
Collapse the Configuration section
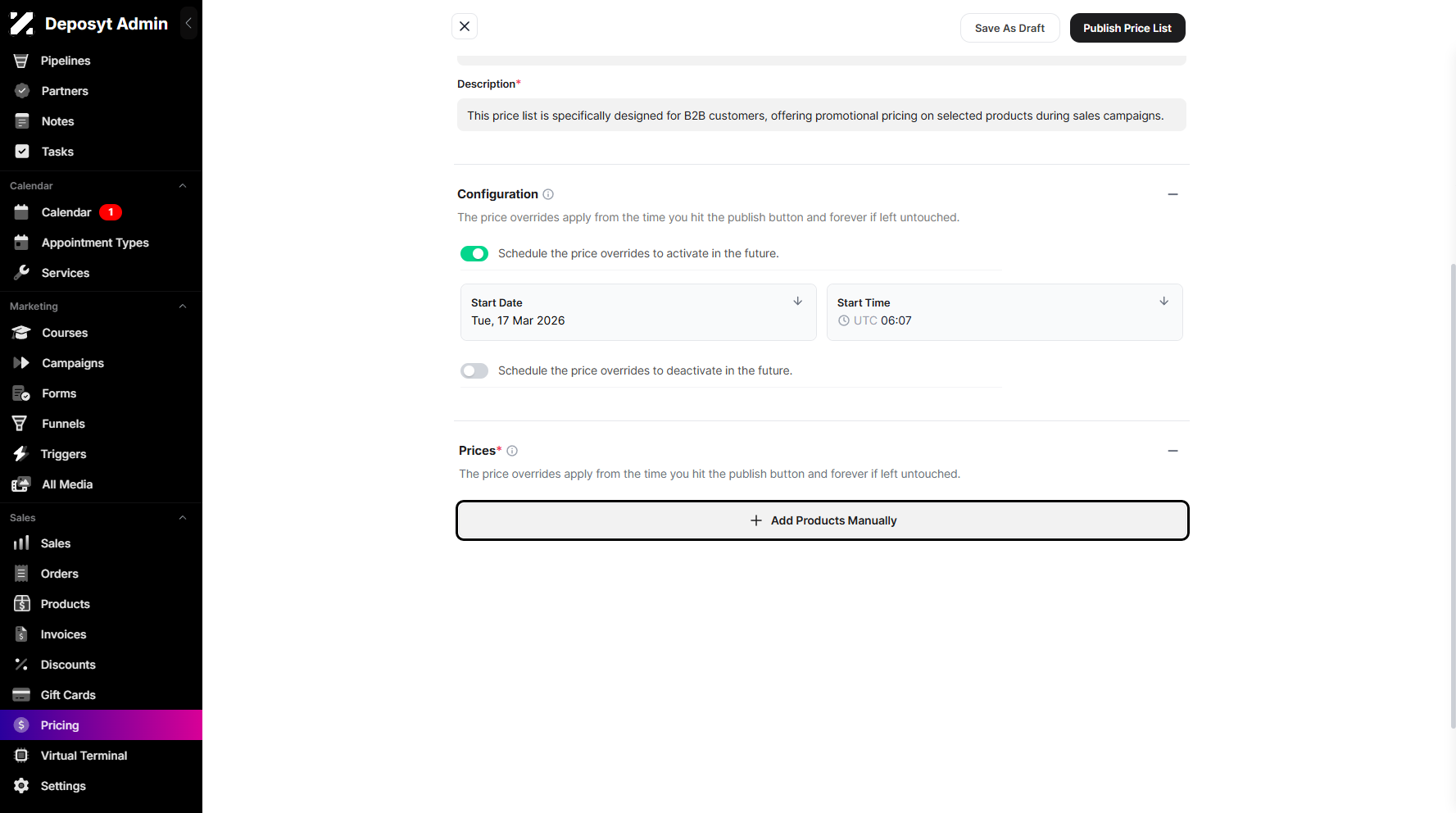[1173, 194]
